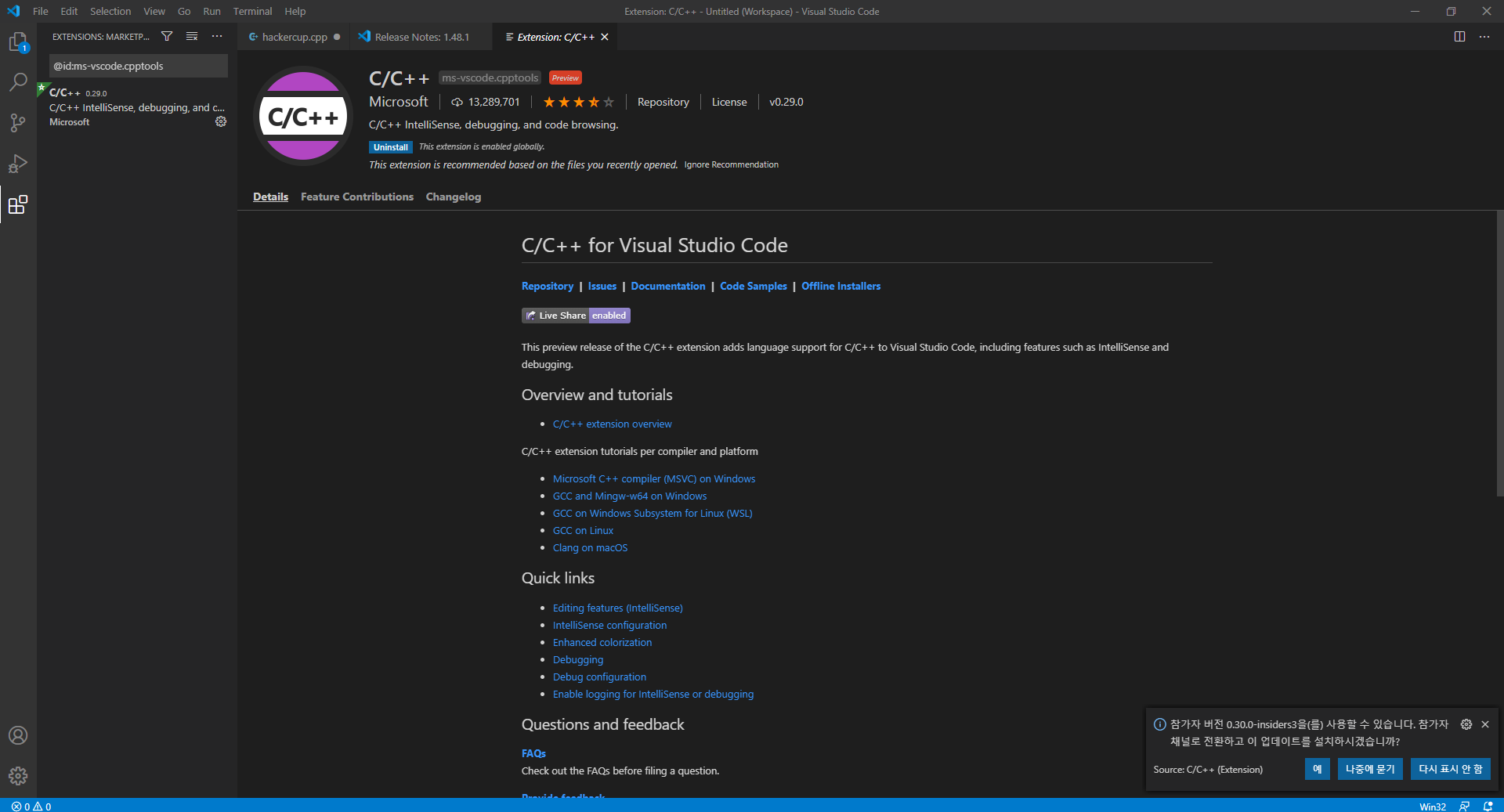The image size is (1504, 812).
Task: Click the 다시 표시 안 함 button
Action: coord(1451,769)
